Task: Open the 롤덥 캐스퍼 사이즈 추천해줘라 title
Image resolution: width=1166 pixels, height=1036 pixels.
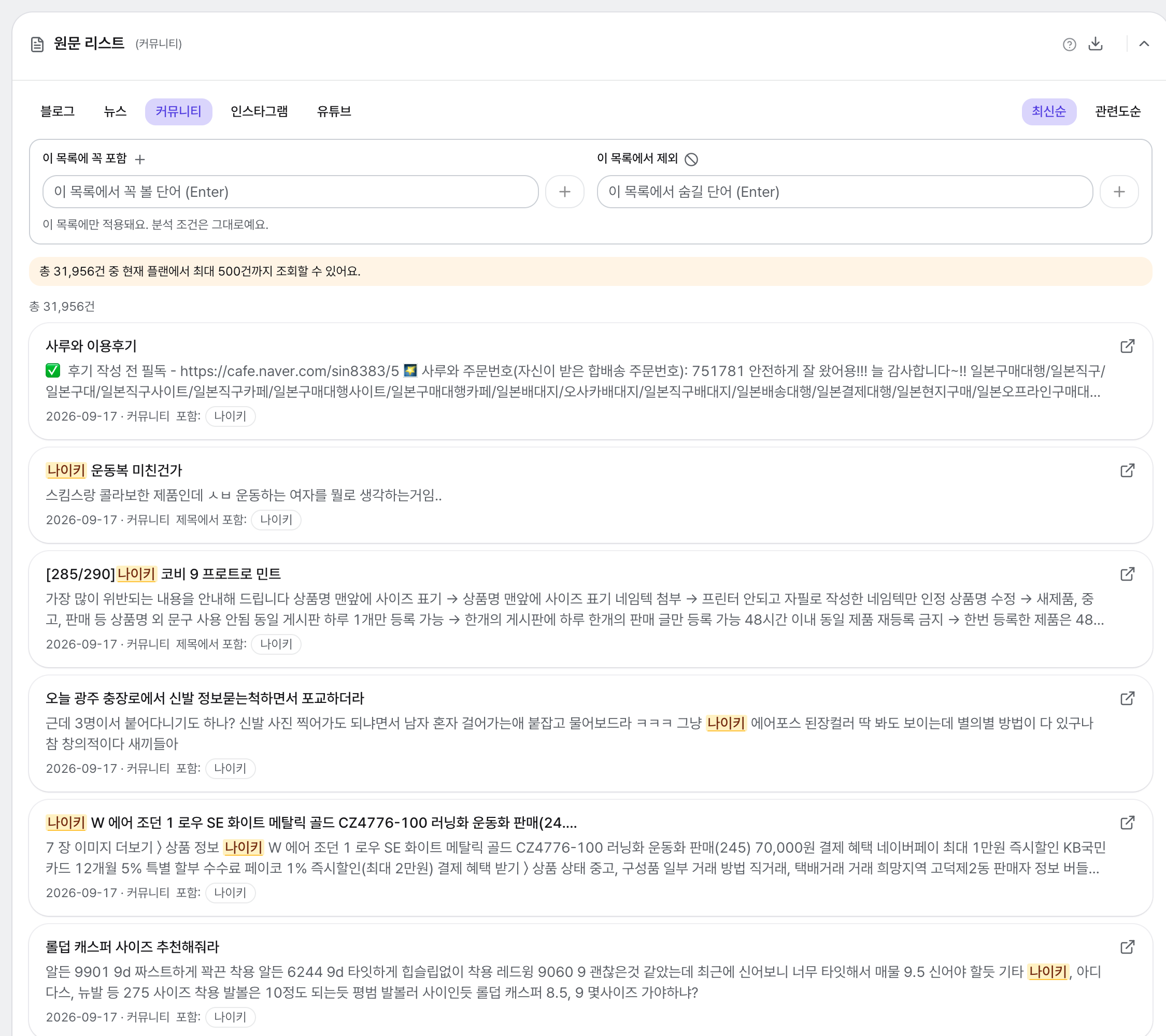Action: coord(132,947)
